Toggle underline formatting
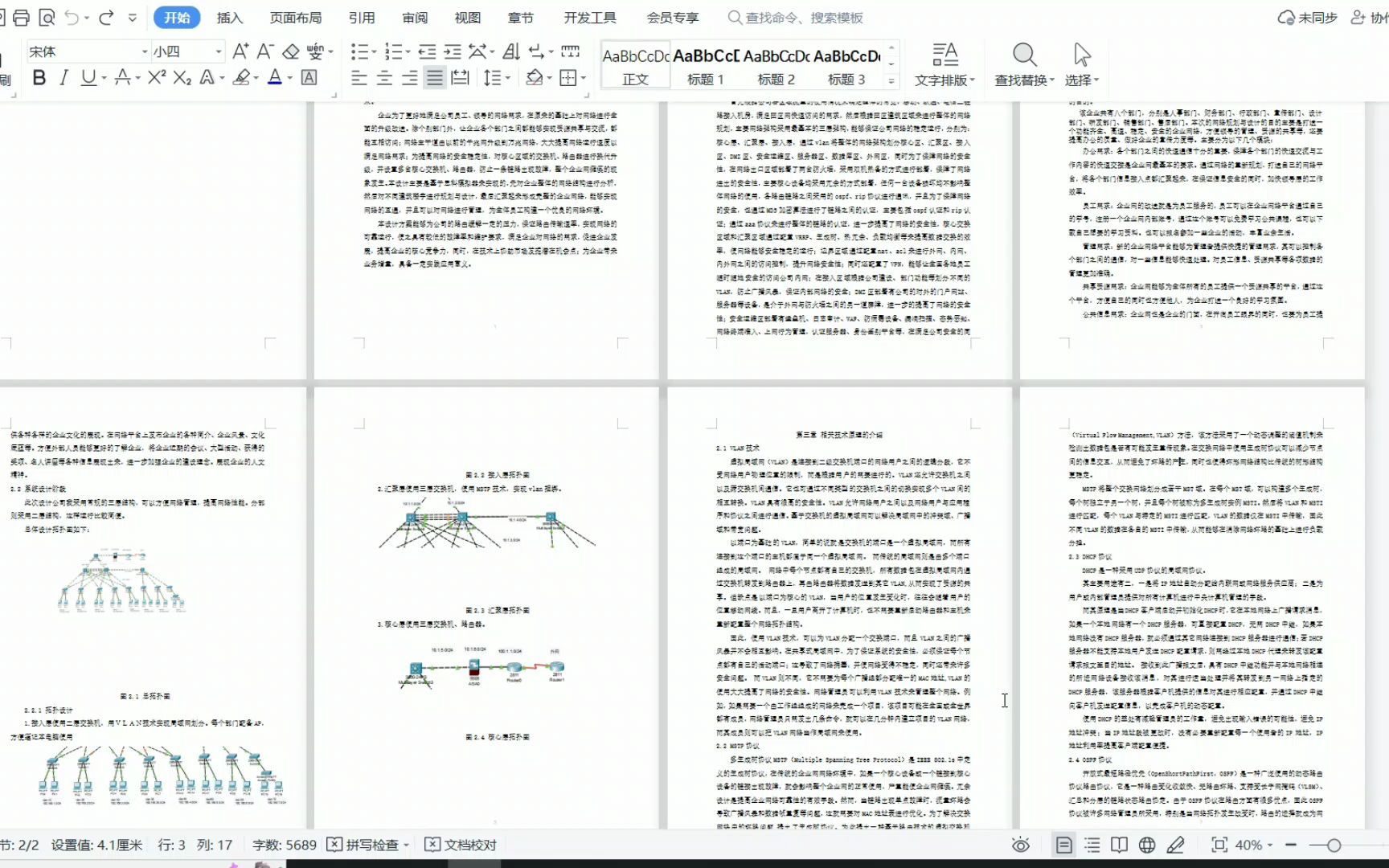1389x868 pixels. [x=87, y=79]
